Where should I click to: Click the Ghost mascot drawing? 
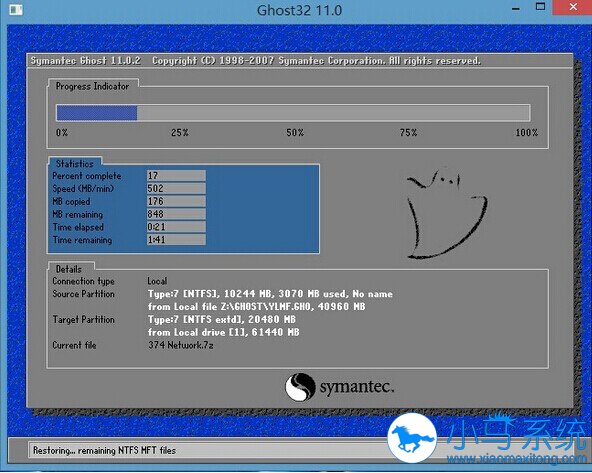(447, 214)
